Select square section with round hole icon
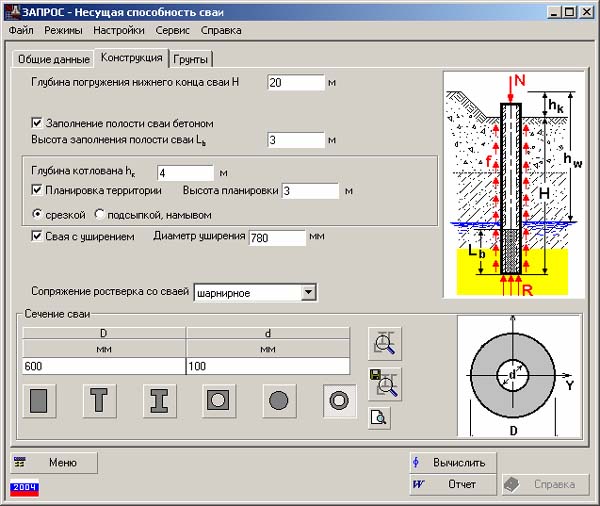 point(219,400)
